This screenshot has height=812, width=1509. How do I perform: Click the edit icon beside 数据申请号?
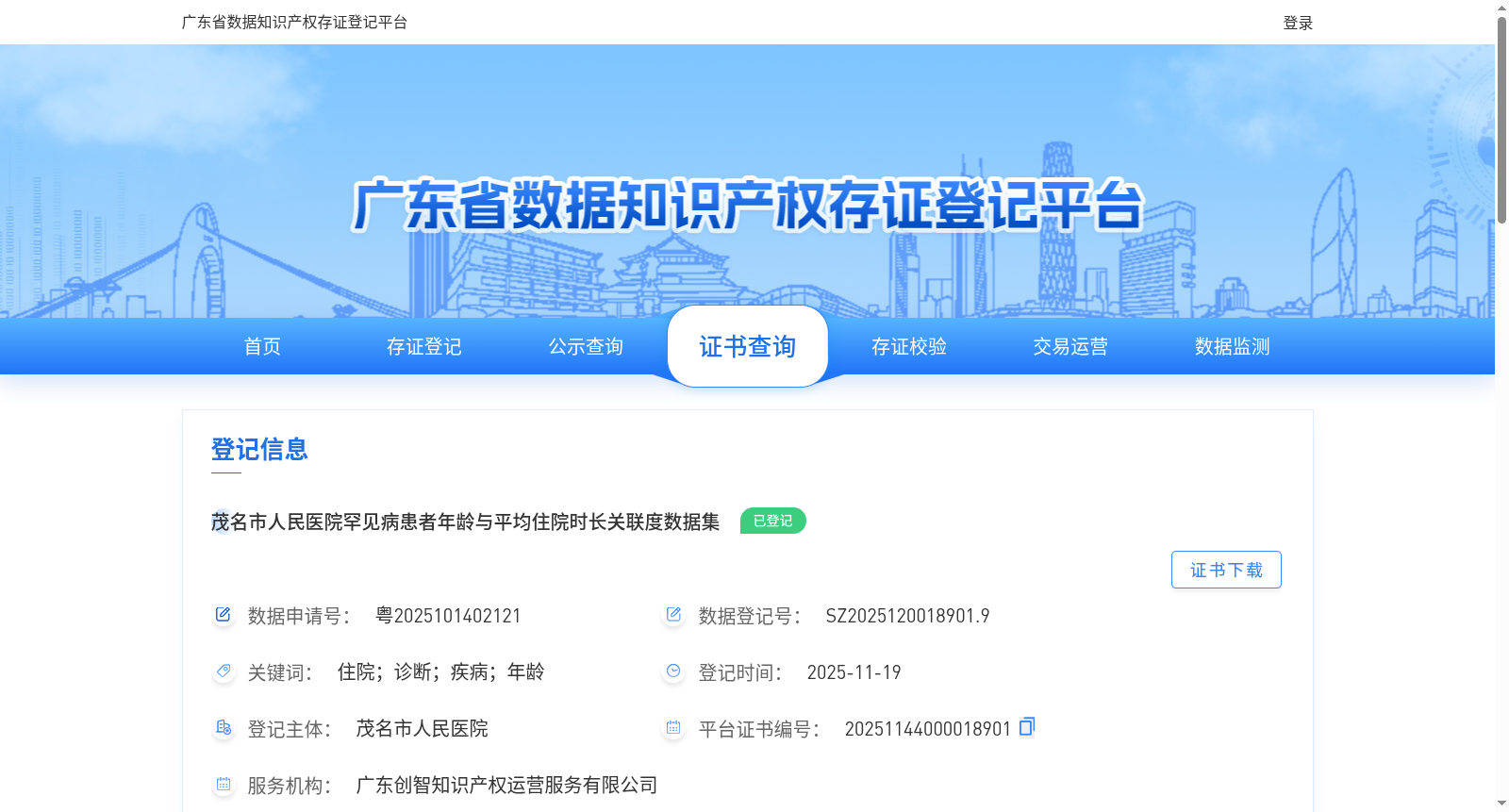(223, 615)
